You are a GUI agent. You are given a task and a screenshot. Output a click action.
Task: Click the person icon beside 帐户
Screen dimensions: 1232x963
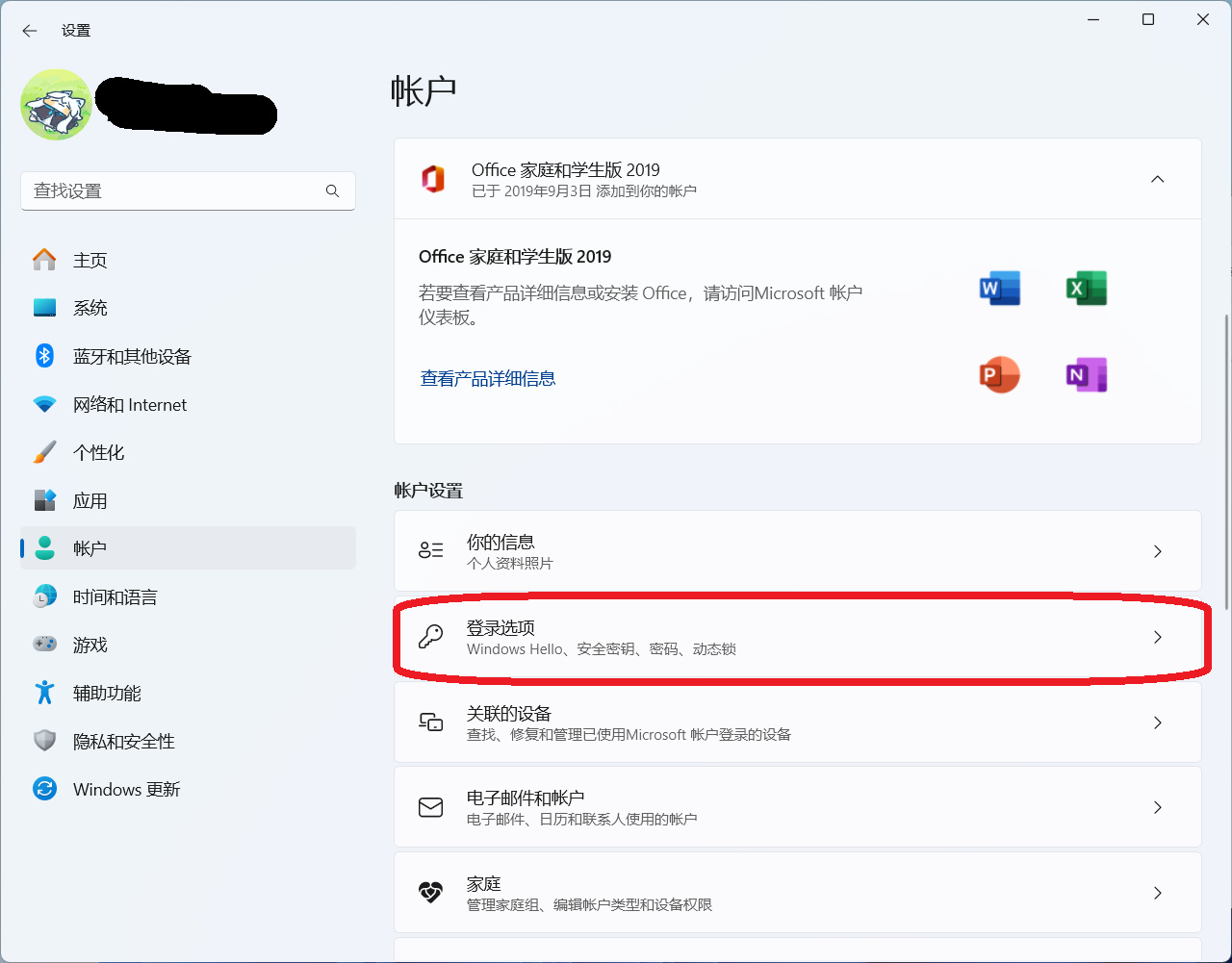44,547
